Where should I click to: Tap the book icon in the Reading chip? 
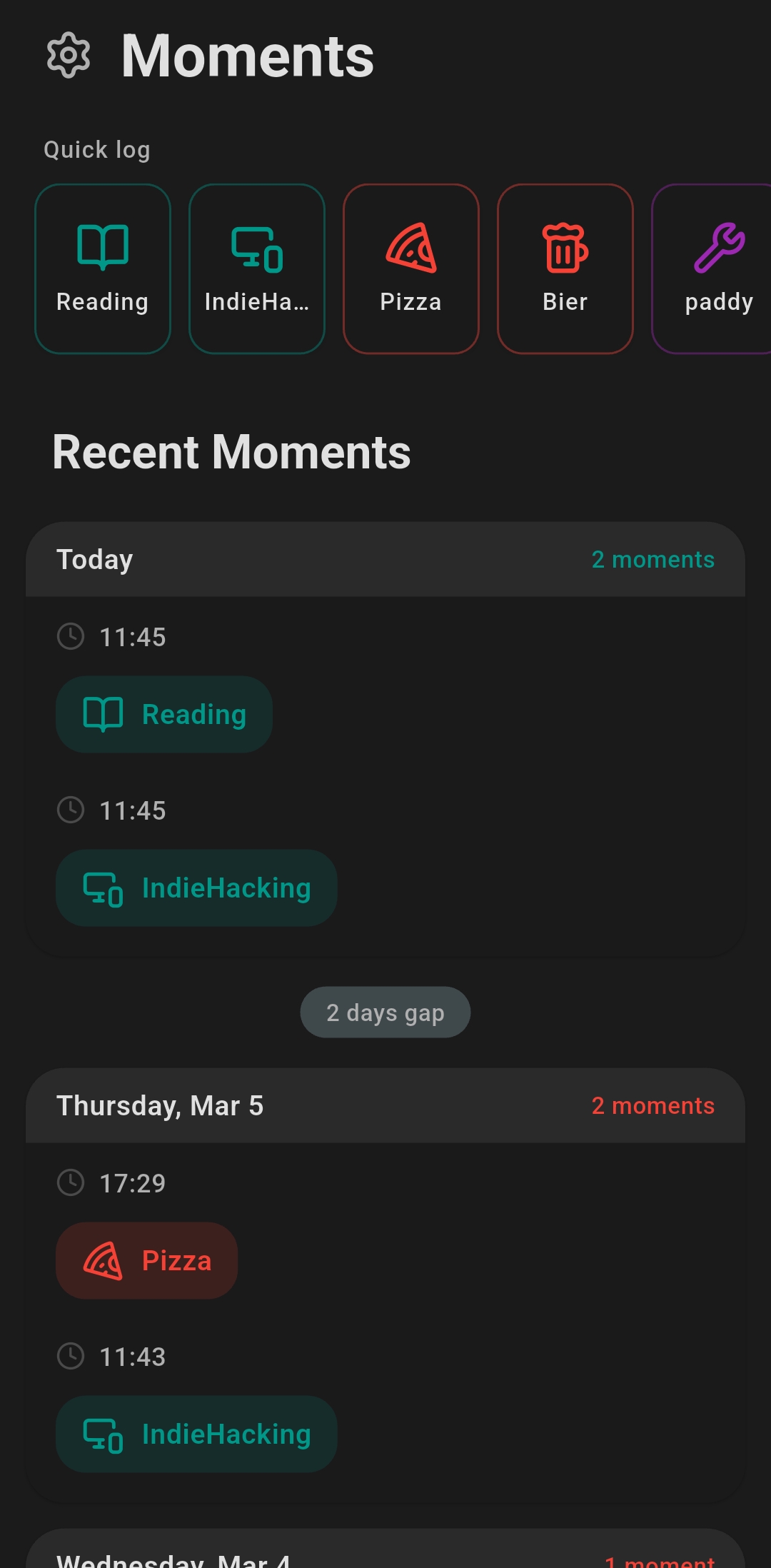pos(103,713)
